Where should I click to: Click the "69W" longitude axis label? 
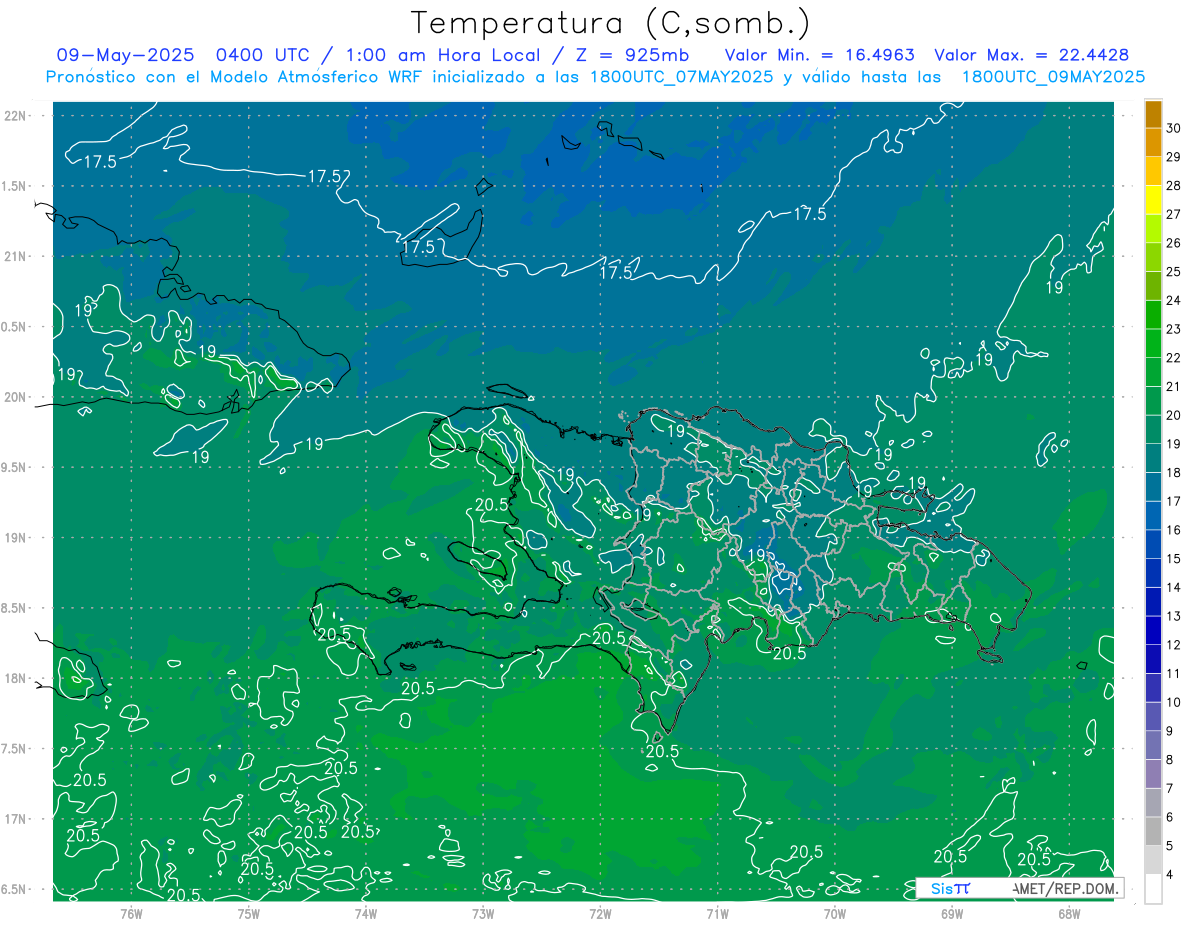[951, 914]
